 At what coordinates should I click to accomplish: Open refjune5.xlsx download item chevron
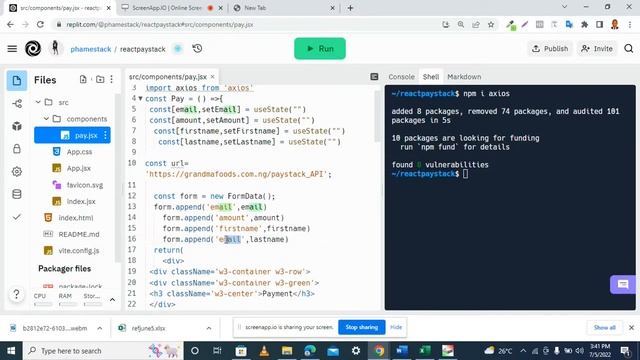(209, 328)
